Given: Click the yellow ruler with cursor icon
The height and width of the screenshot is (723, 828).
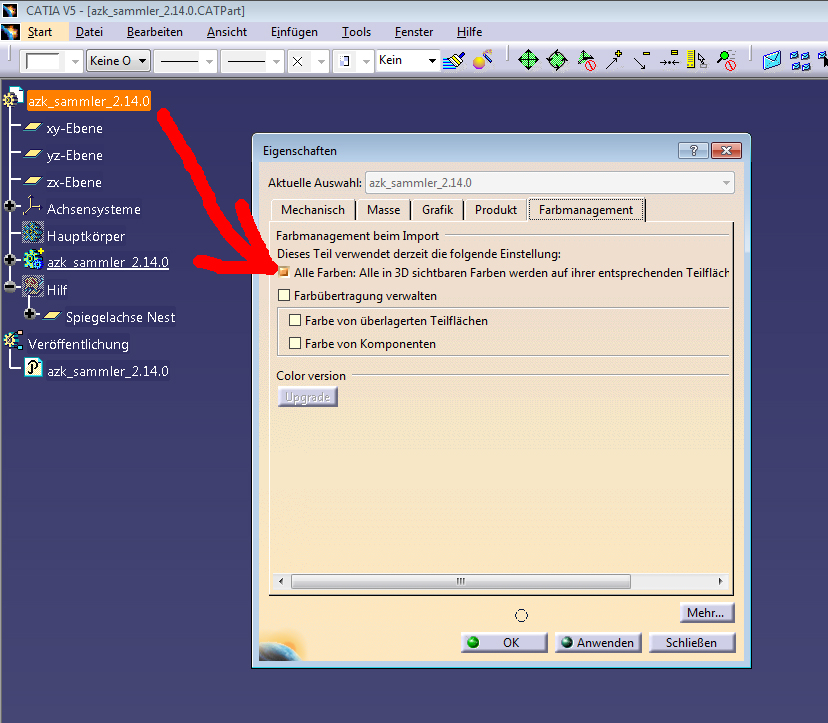Looking at the screenshot, I should [697, 60].
